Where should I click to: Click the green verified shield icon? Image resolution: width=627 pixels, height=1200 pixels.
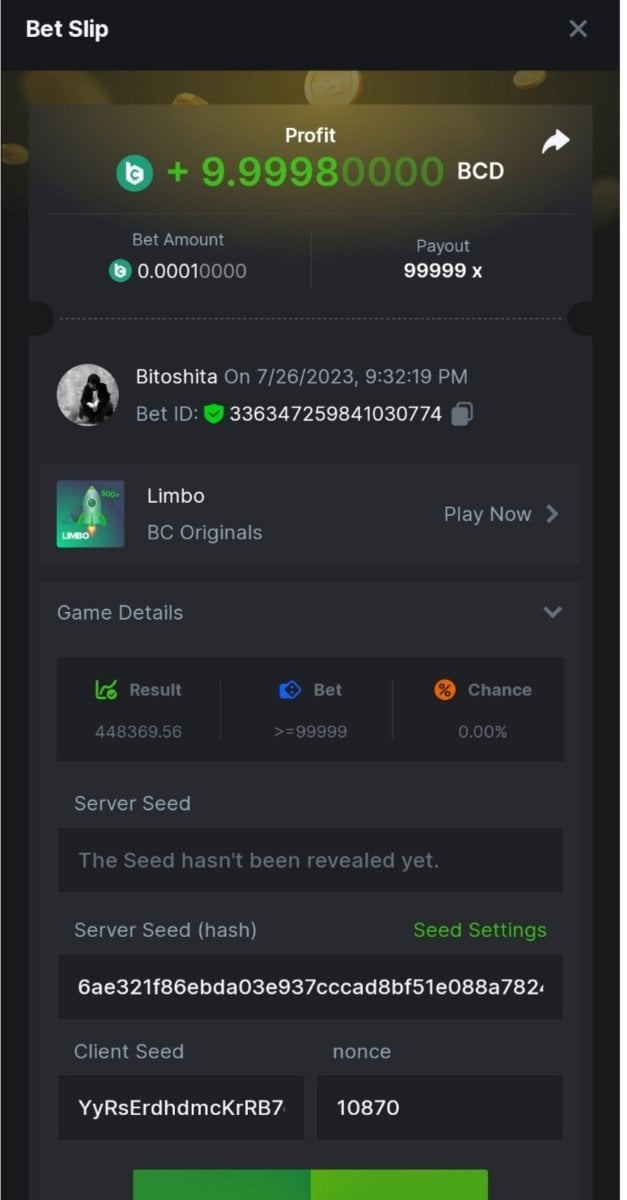[x=213, y=414]
